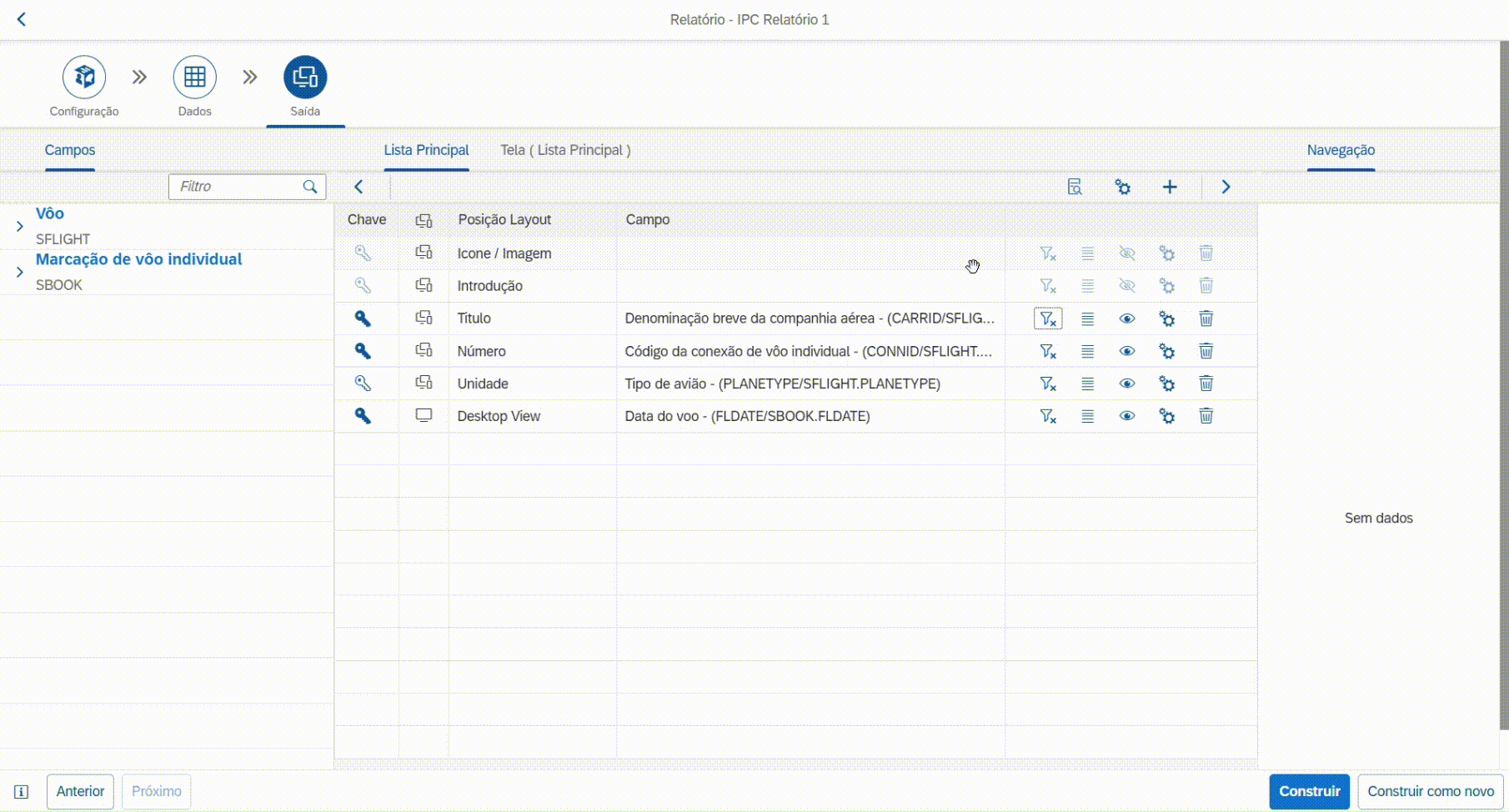Click the Filtro search input field
The image size is (1509, 812).
click(x=238, y=187)
